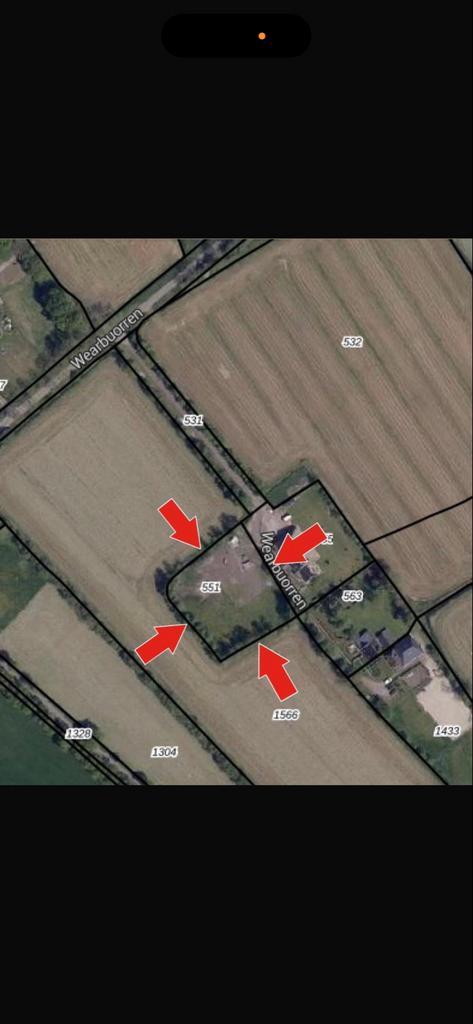Tap the red arrow above parcel number 1566
The height and width of the screenshot is (1024, 473).
277,671
